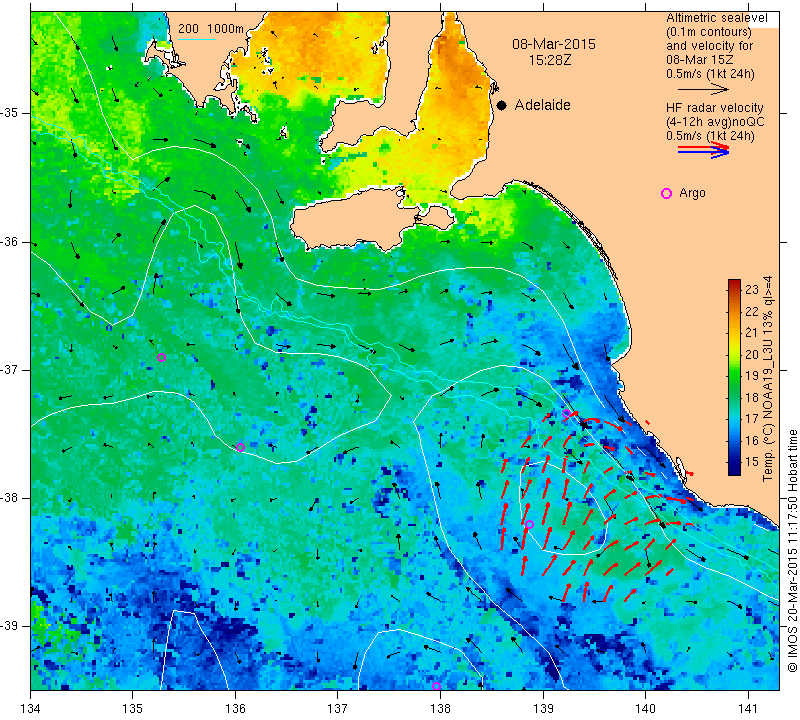Click the IMOS copyright timestamp text
The width and height of the screenshot is (800, 720).
tap(792, 550)
